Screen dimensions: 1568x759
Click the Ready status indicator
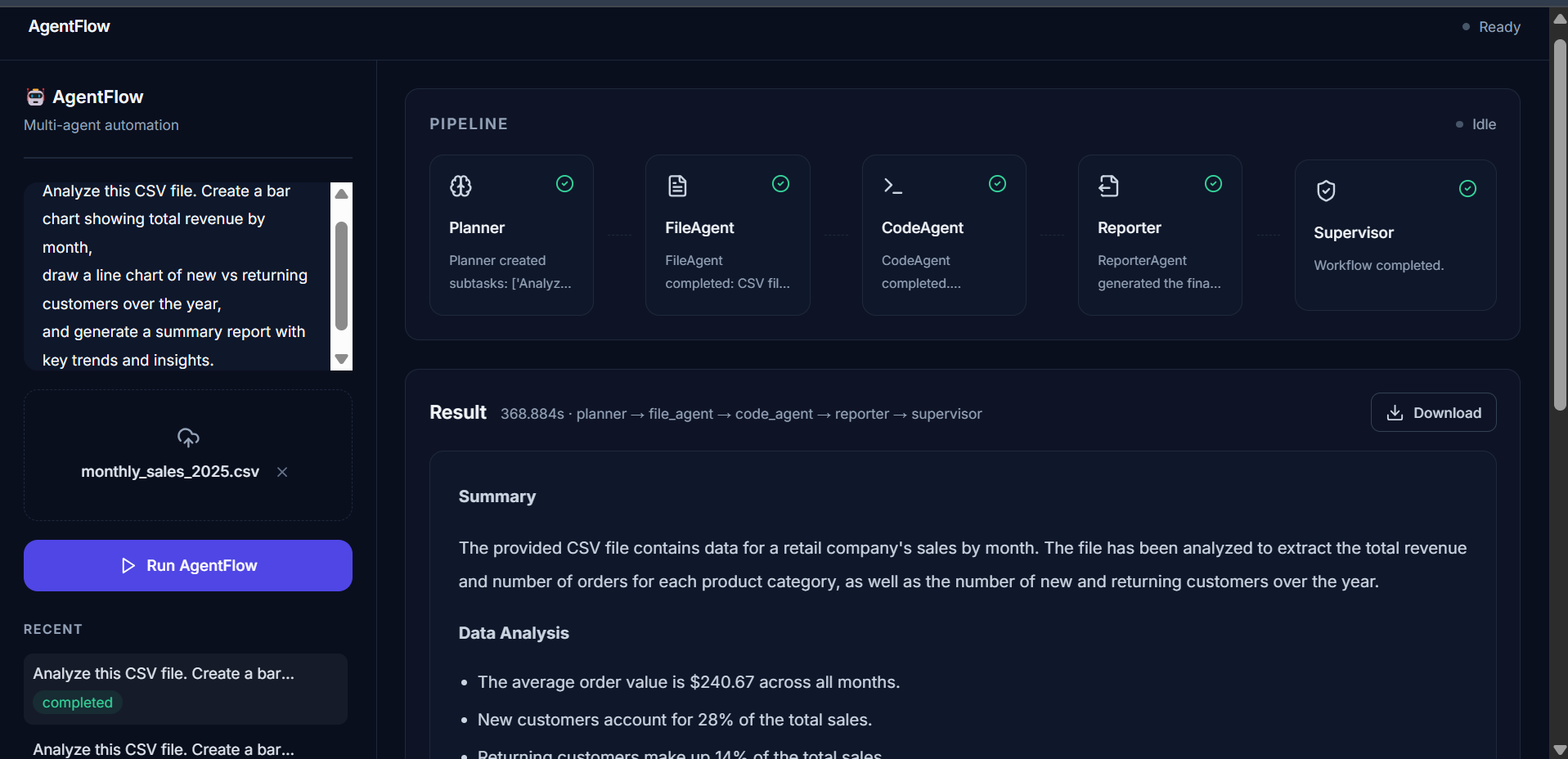[1491, 27]
